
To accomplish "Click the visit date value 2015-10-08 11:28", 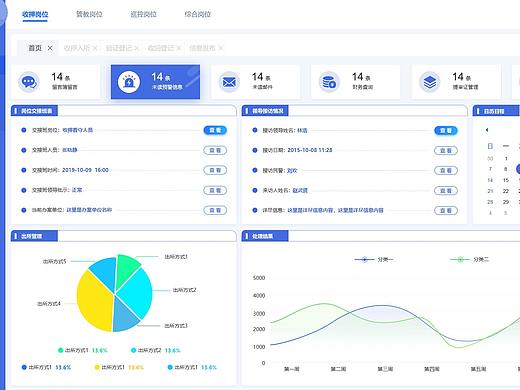I will pyautogui.click(x=310, y=150).
